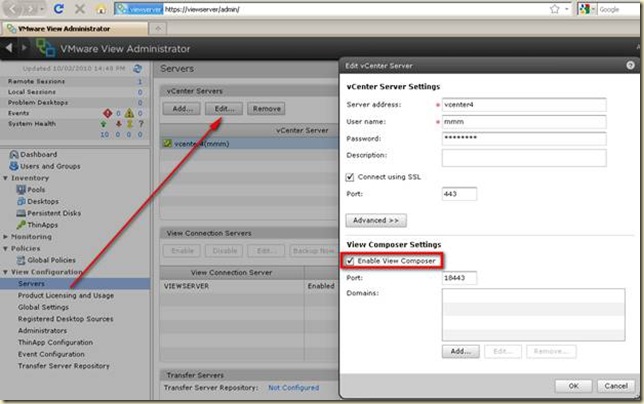
Task: Open Registered Desktop Sources
Action: 65,319
